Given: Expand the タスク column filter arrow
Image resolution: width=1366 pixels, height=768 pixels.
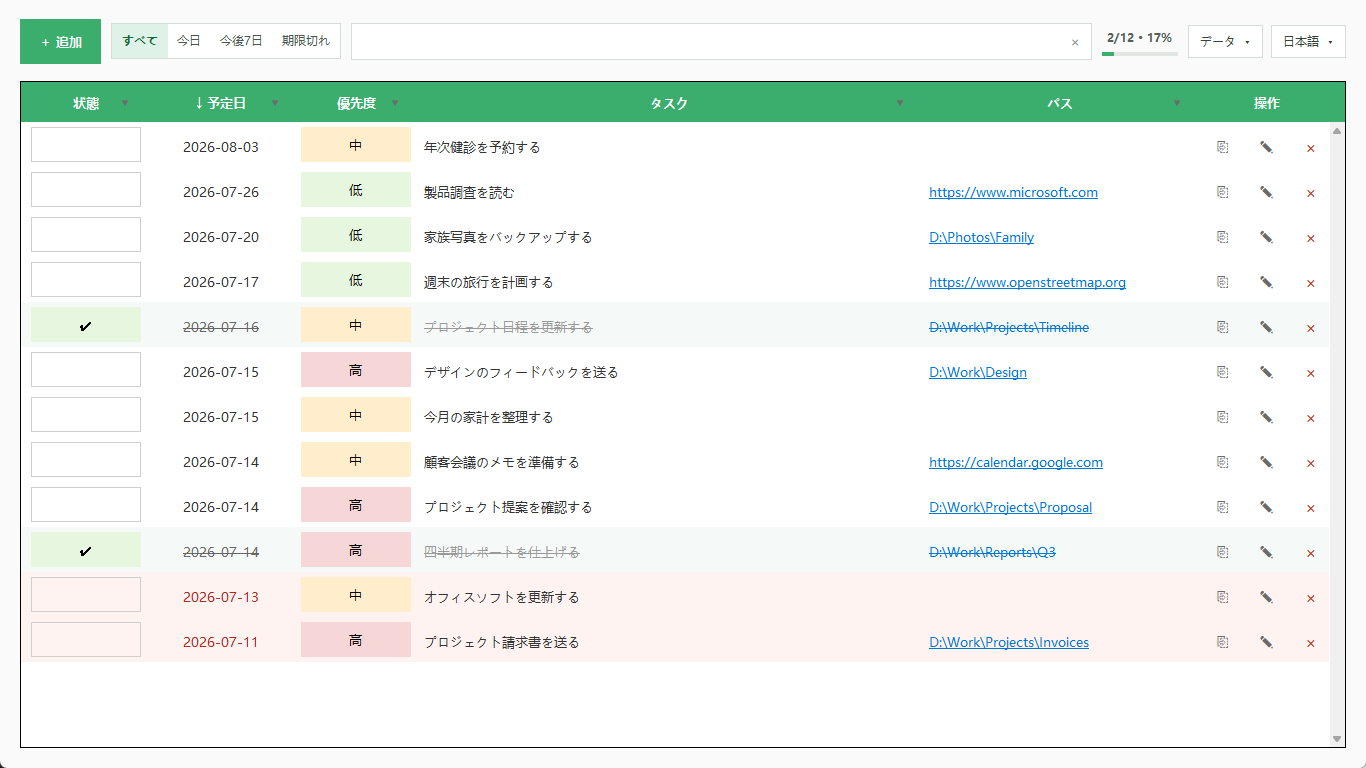Looking at the screenshot, I should (x=899, y=103).
